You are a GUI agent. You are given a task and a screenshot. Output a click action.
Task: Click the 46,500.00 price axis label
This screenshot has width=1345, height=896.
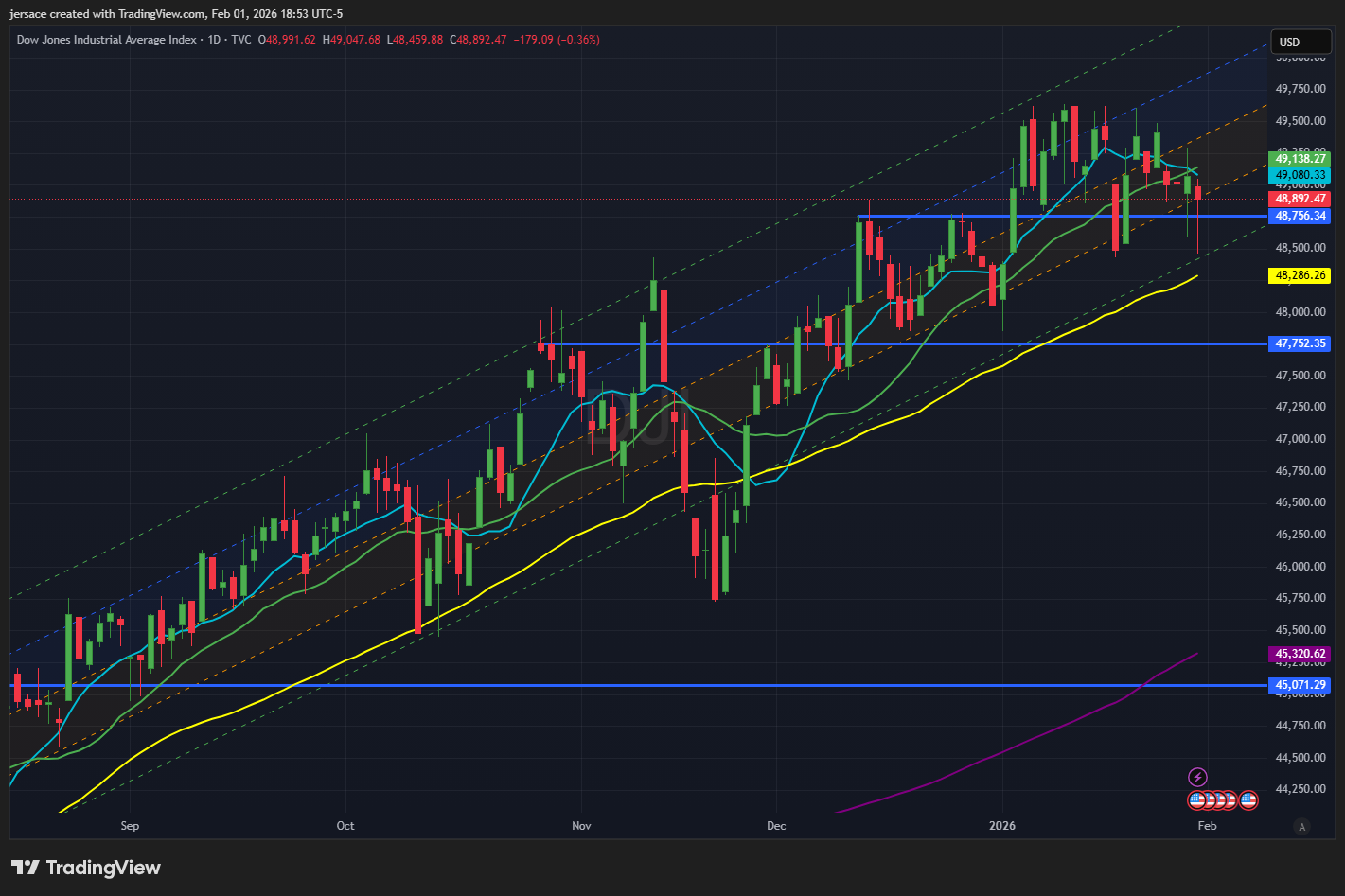(x=1301, y=502)
